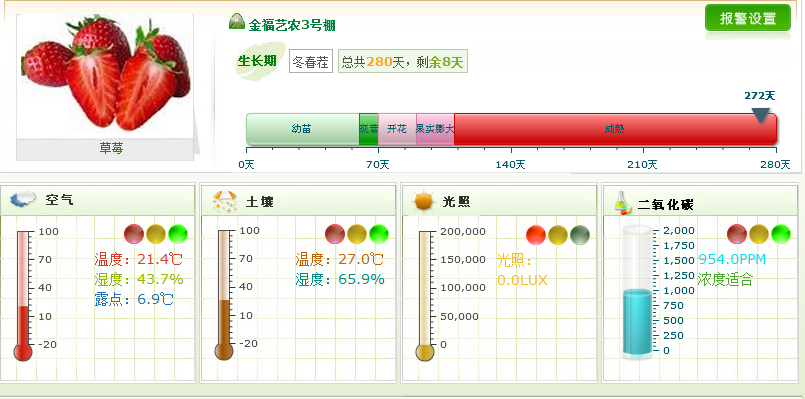Image resolution: width=805 pixels, height=399 pixels.
Task: Click the 210天 axis label
Action: click(x=643, y=164)
